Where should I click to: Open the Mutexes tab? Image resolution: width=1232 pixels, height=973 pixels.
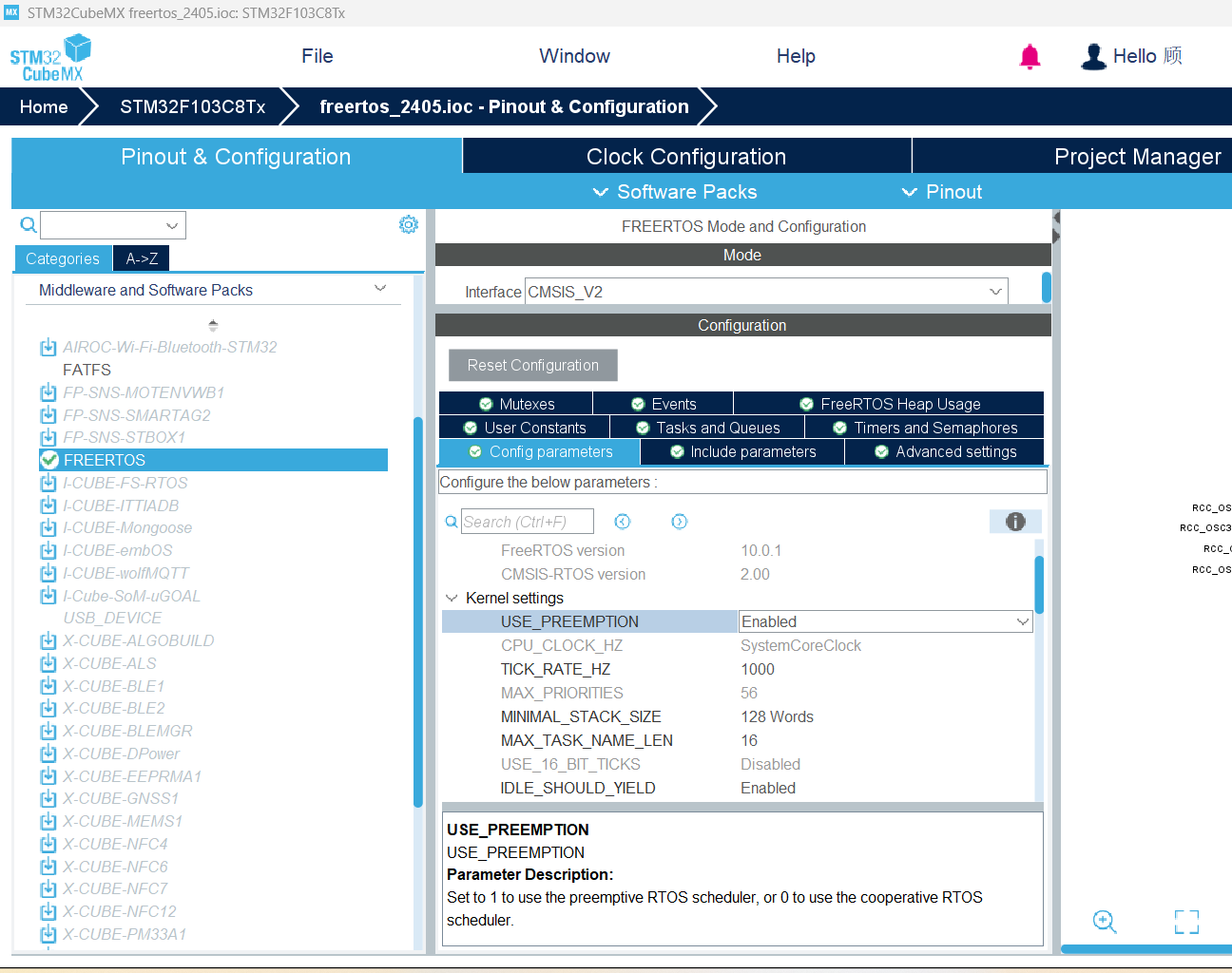(516, 404)
